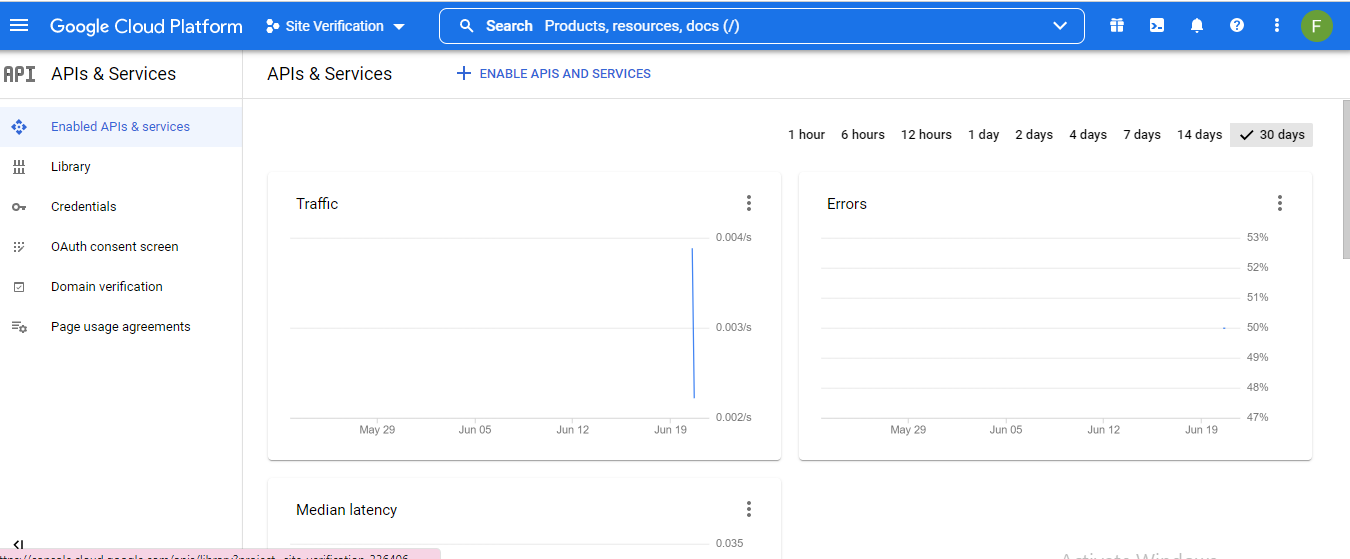Click the Credentials key icon
This screenshot has width=1350, height=559.
pyautogui.click(x=18, y=207)
